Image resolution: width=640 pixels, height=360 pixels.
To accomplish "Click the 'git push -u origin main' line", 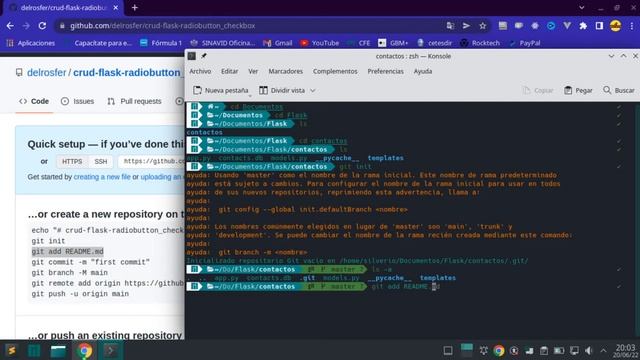I will [x=80, y=294].
